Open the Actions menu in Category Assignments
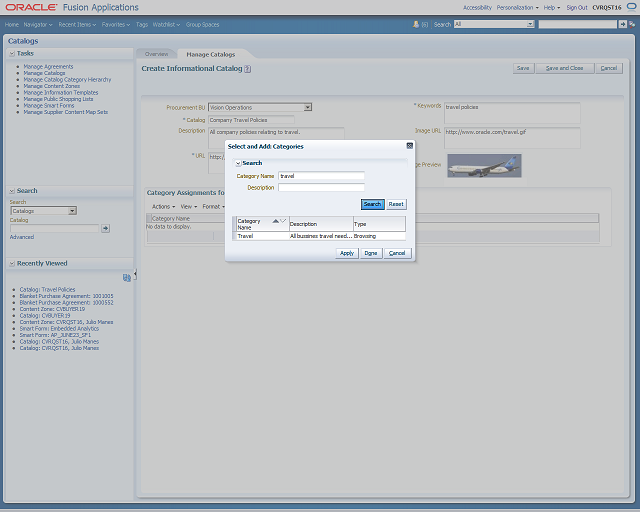This screenshot has width=640, height=512. 163,207
